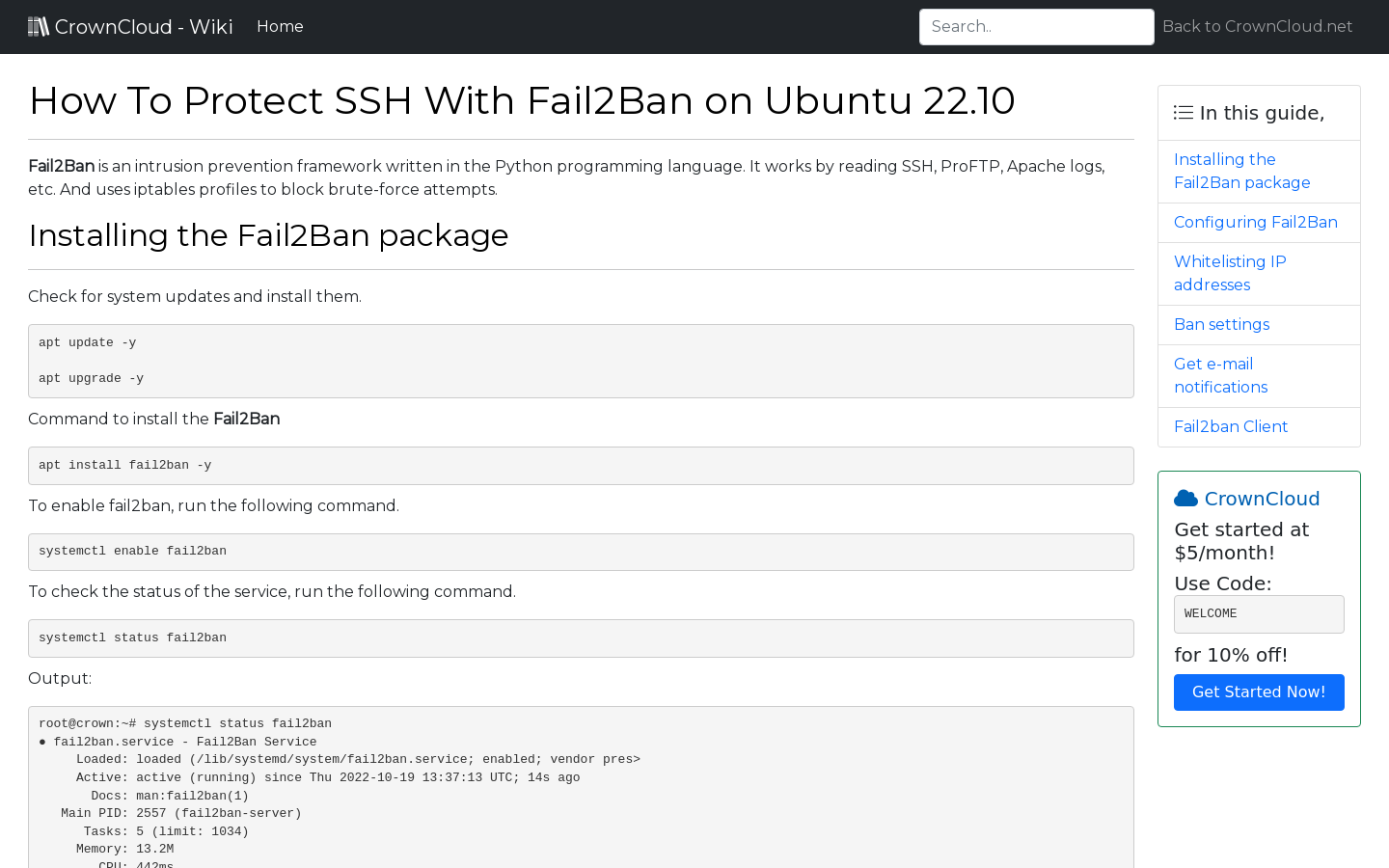Click the page title 'How To Protect SSH With Fail2Ban'

click(x=522, y=100)
